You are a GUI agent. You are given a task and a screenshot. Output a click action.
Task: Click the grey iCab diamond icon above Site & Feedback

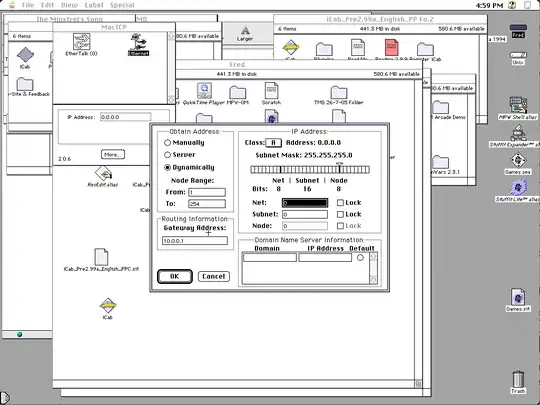(25, 55)
